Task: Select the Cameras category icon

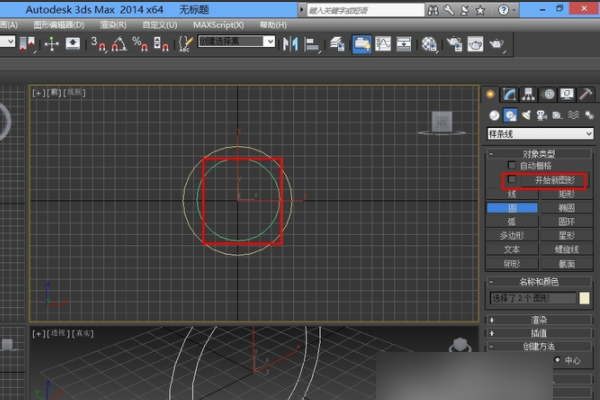Action: tap(541, 115)
